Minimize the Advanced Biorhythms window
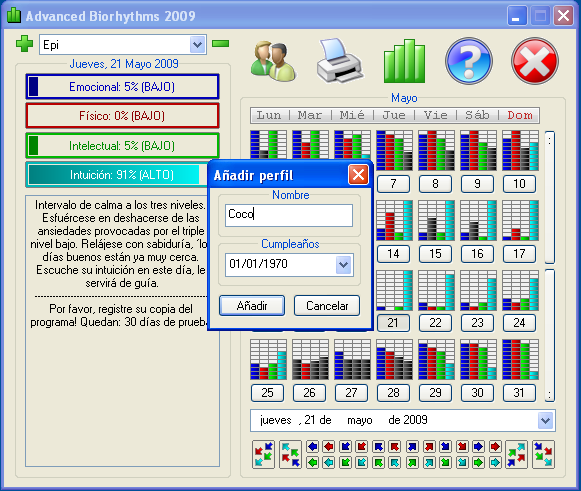The height and width of the screenshot is (491, 581). tap(517, 16)
